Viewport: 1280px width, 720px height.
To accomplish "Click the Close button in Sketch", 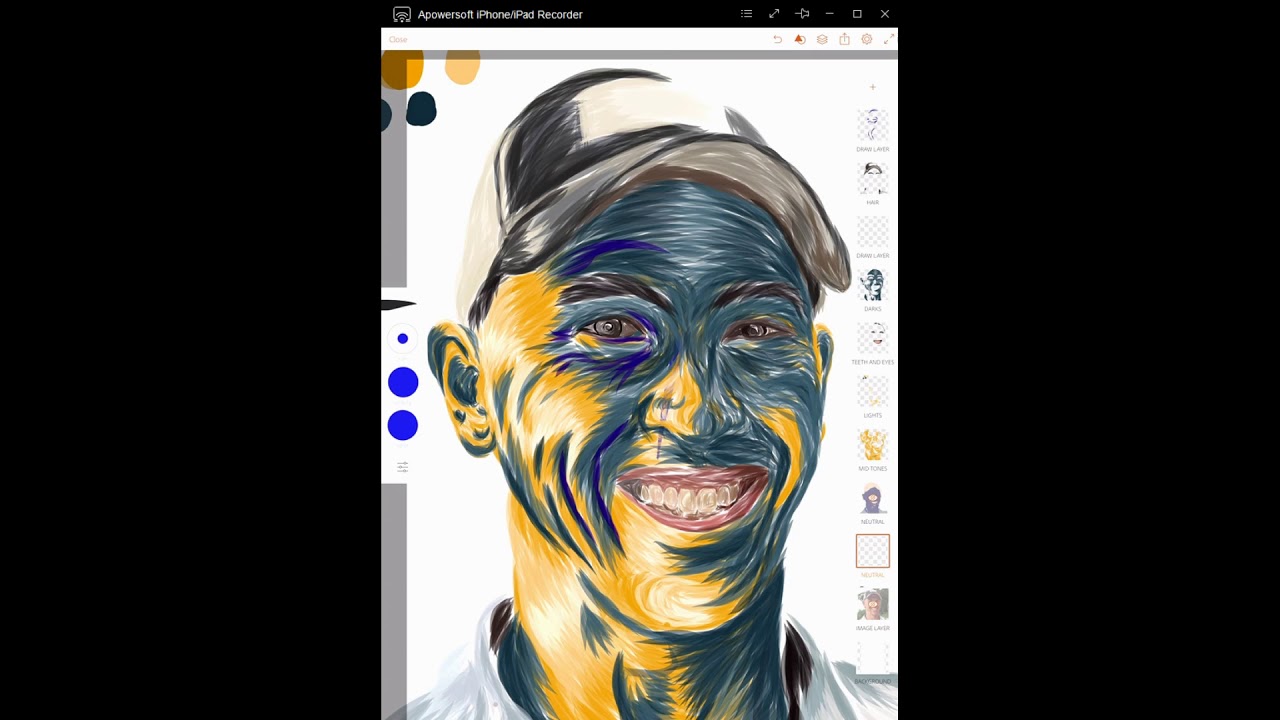I will [x=398, y=40].
